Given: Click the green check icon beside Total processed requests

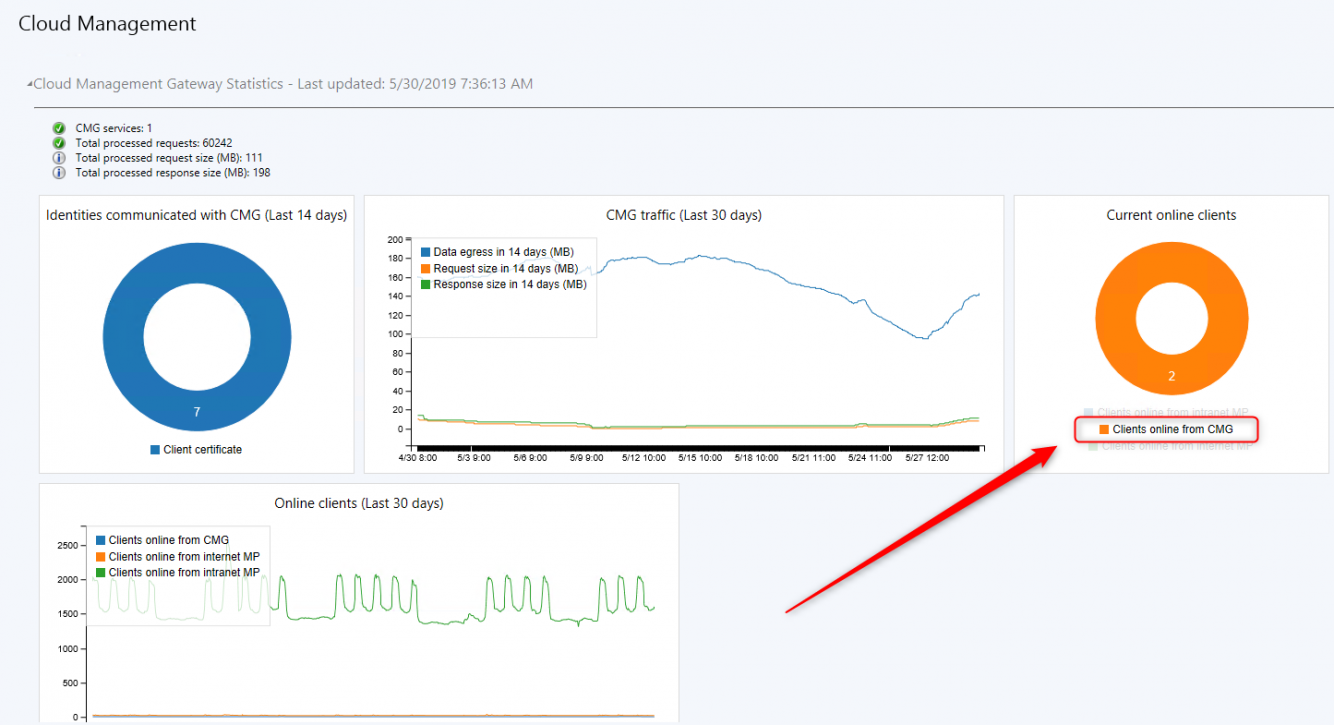Looking at the screenshot, I should [59, 143].
